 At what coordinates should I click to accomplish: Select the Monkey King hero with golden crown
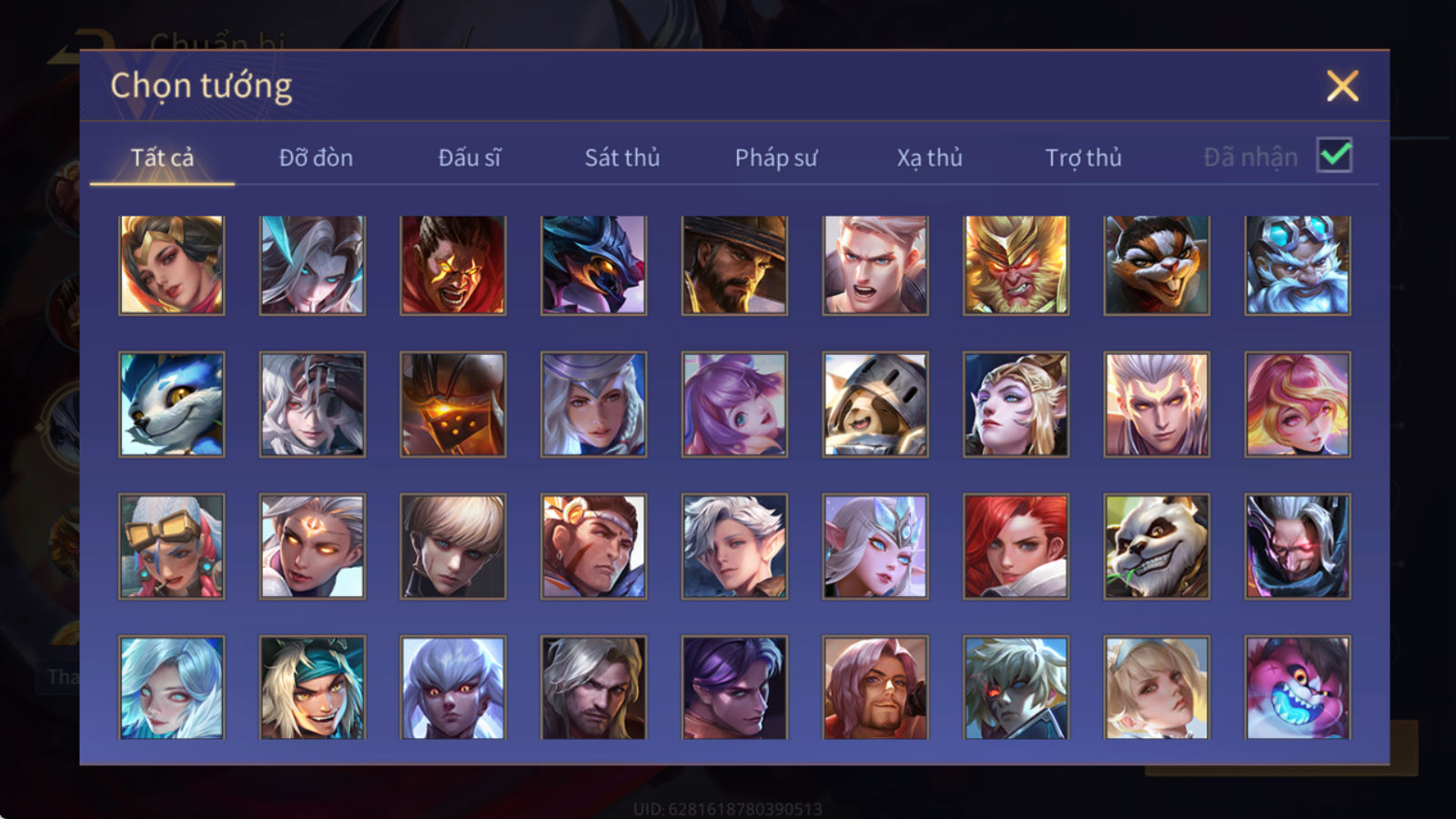(1016, 265)
